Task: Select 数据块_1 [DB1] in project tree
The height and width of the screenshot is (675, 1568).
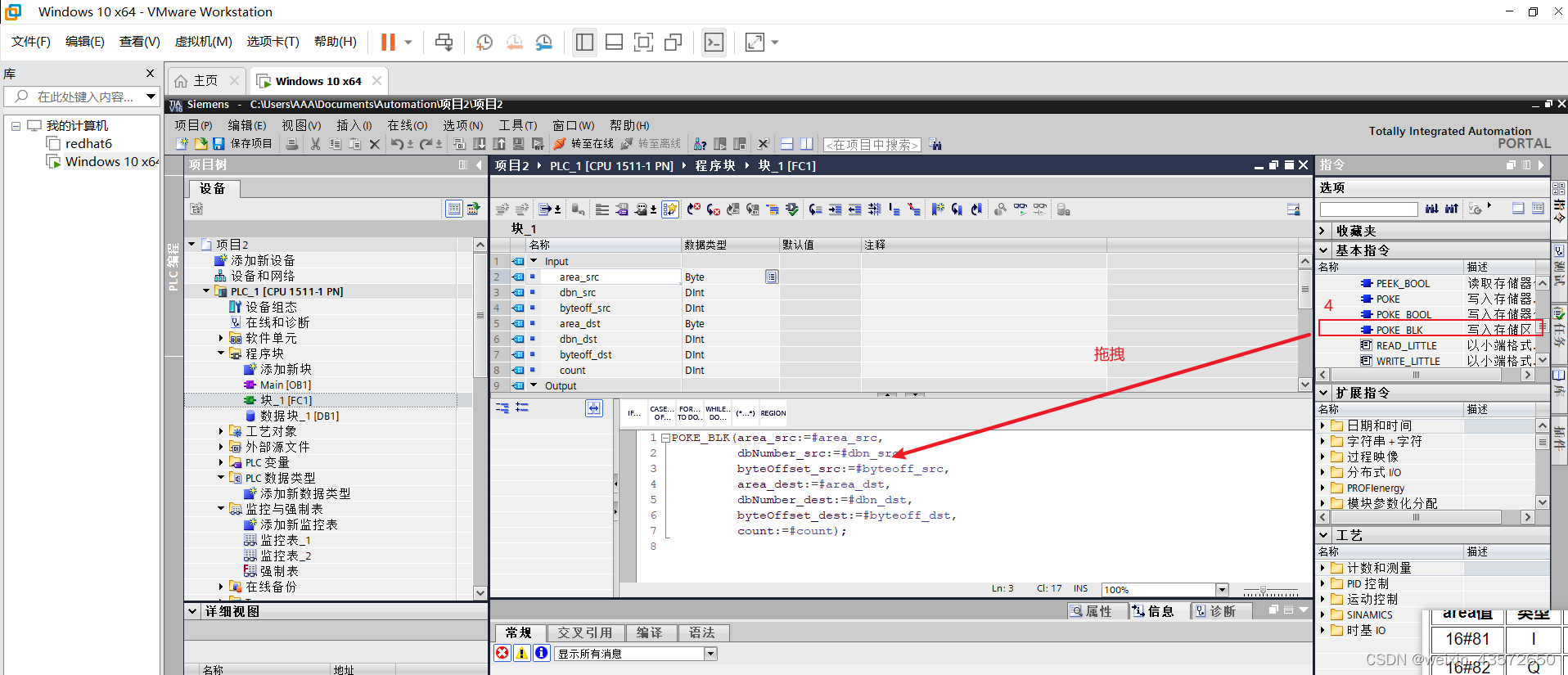Action: coord(299,415)
